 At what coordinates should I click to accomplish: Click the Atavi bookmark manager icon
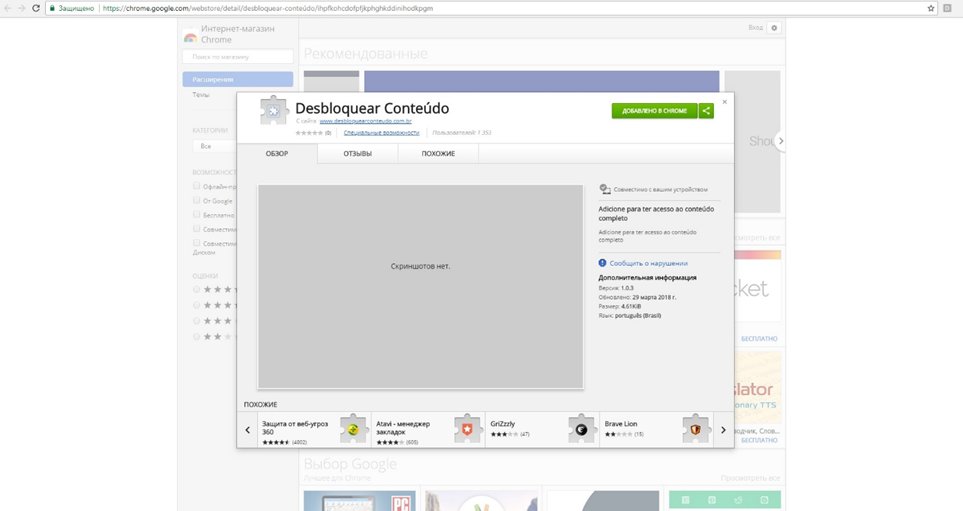(x=467, y=429)
